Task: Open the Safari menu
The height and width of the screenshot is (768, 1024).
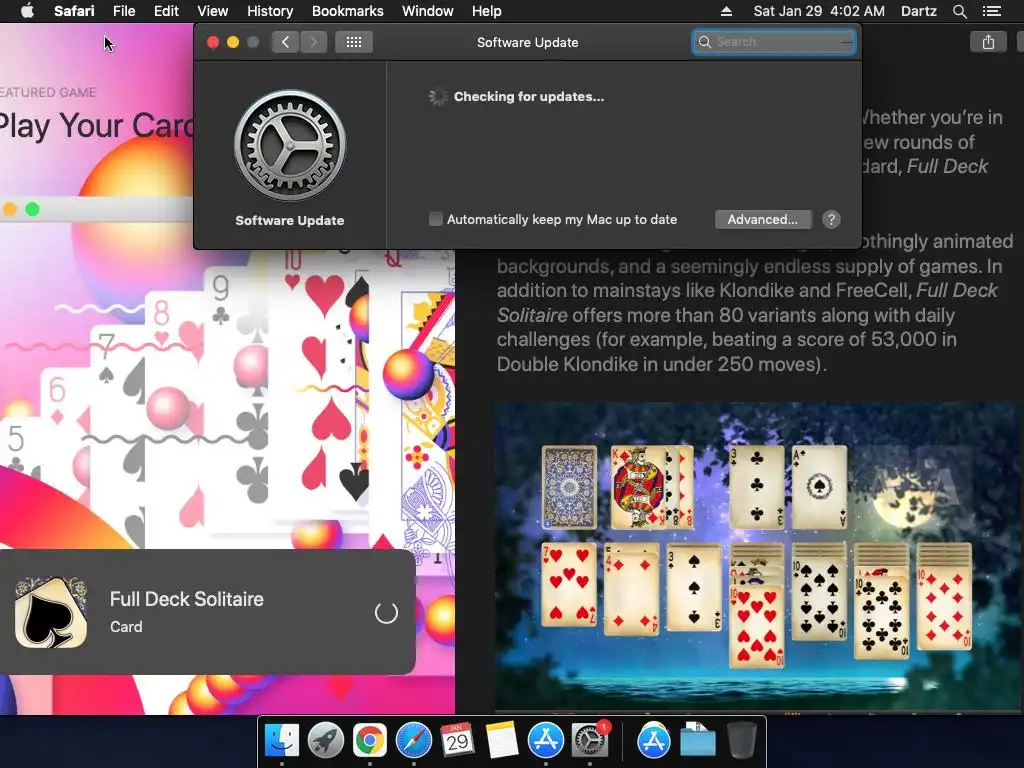Action: (74, 11)
